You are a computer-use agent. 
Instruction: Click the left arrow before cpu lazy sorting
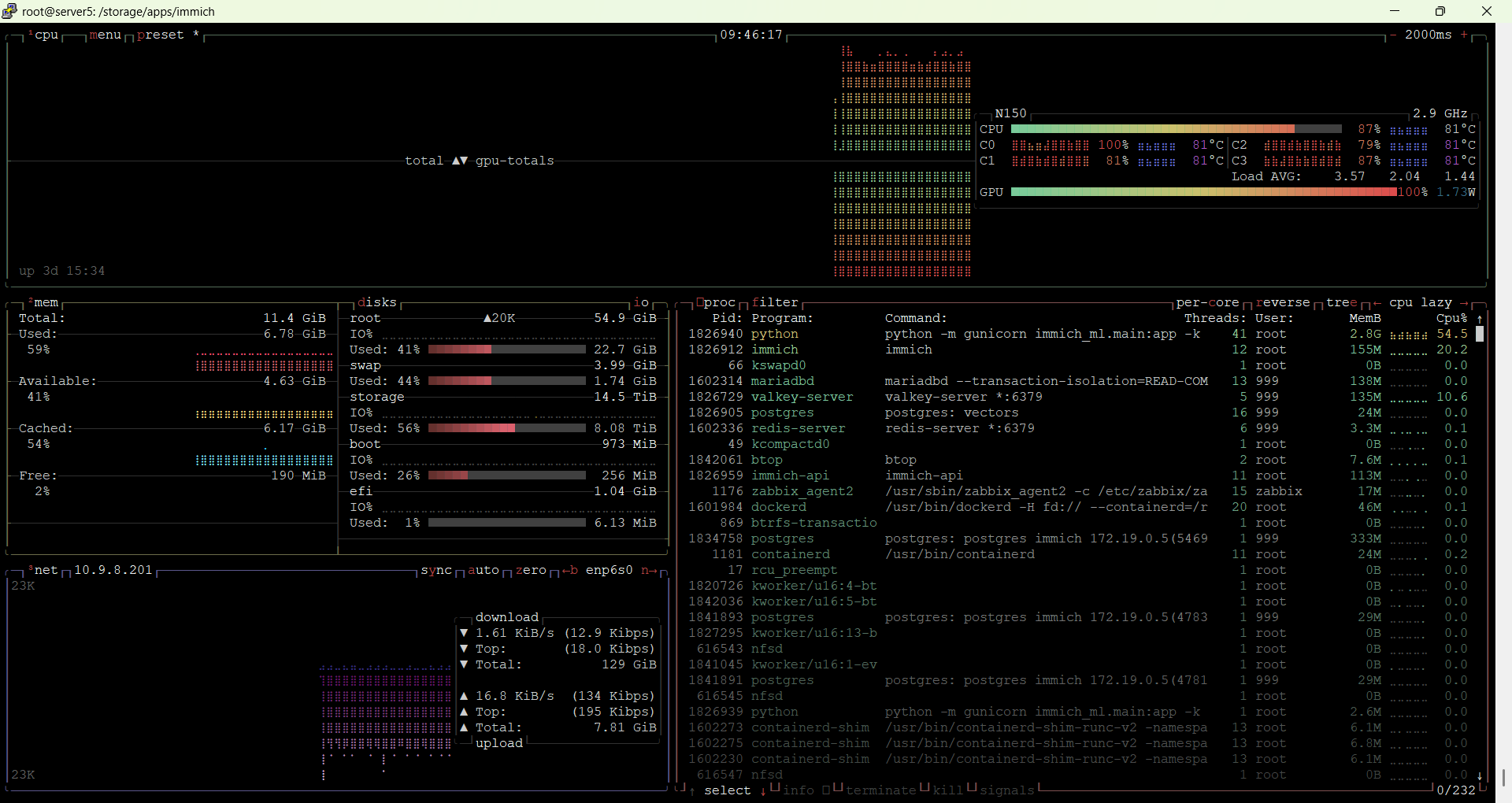pyautogui.click(x=1377, y=302)
